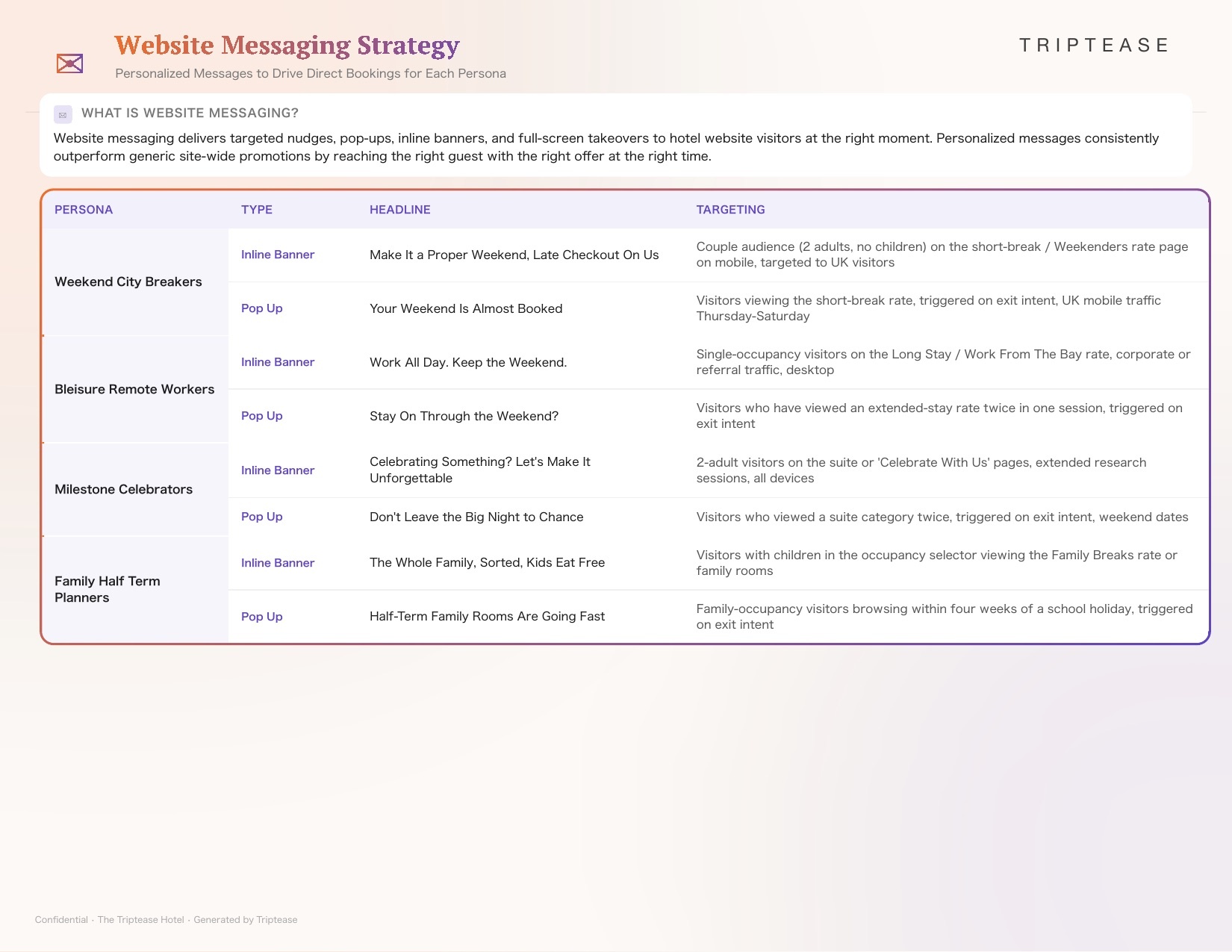Click headline 'Stay On Through the Weekend?'
Screen dimensions: 1232x952
[x=464, y=416]
